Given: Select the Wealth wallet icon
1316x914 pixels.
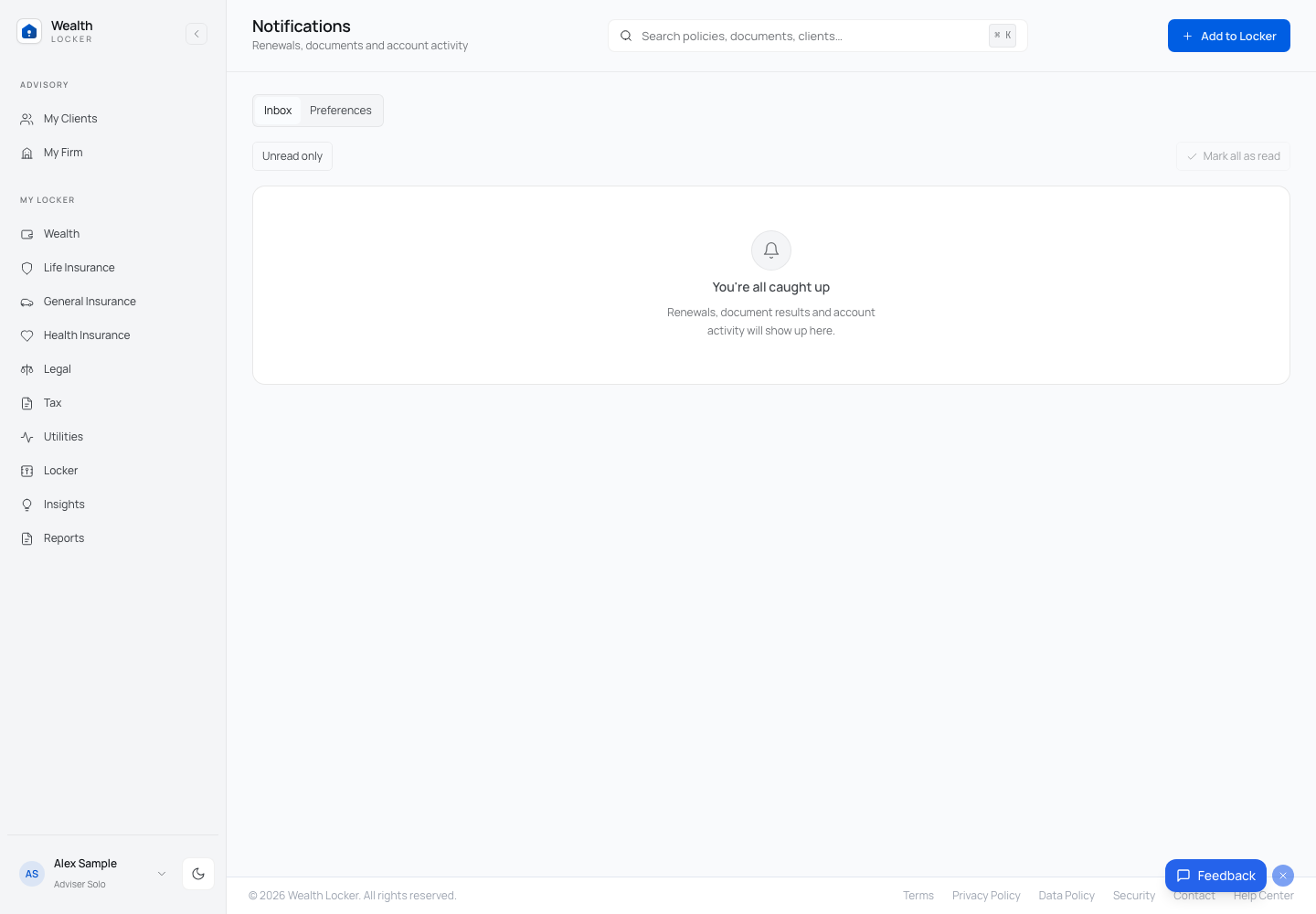Looking at the screenshot, I should 27,234.
